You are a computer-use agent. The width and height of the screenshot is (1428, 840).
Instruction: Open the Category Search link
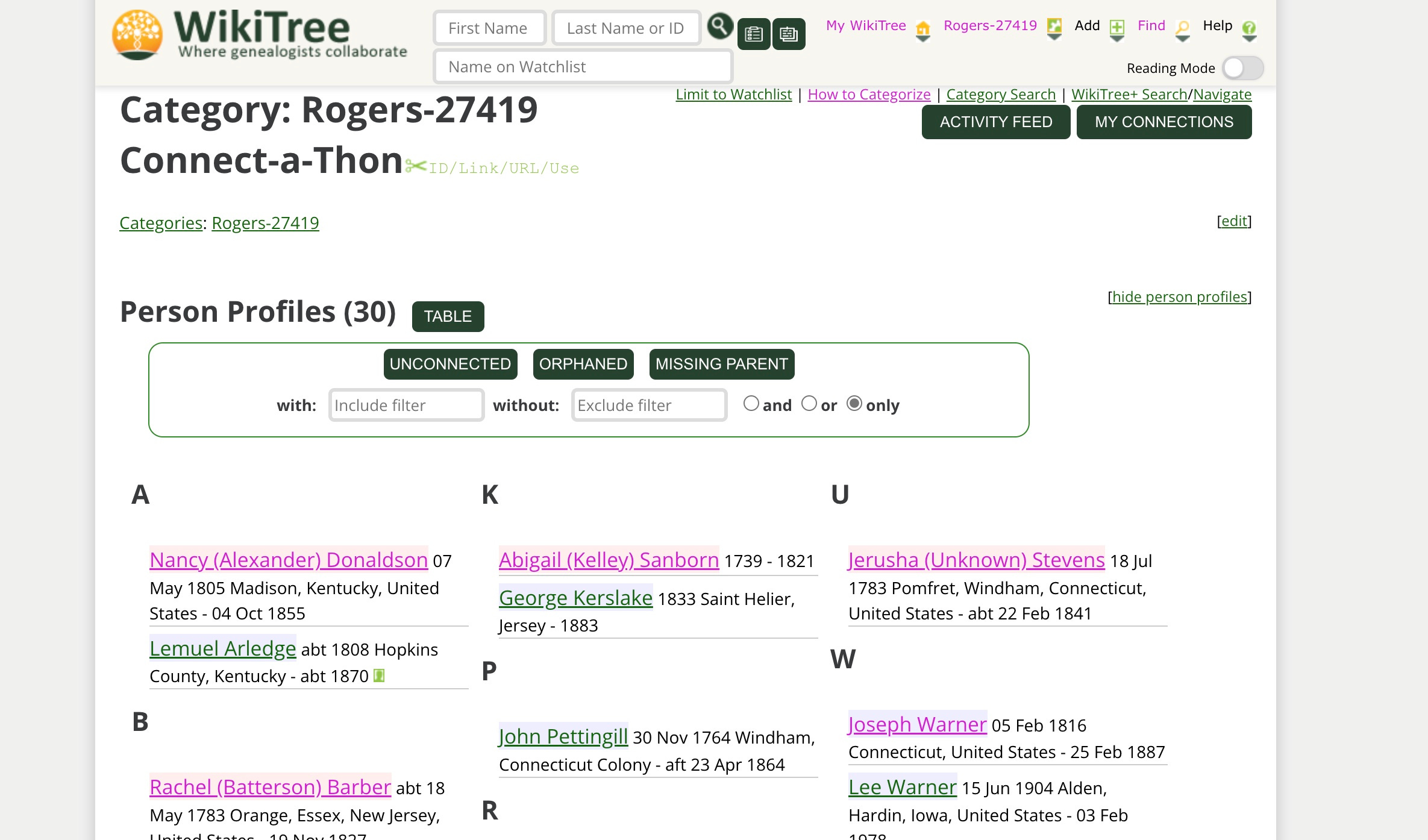tap(1001, 95)
